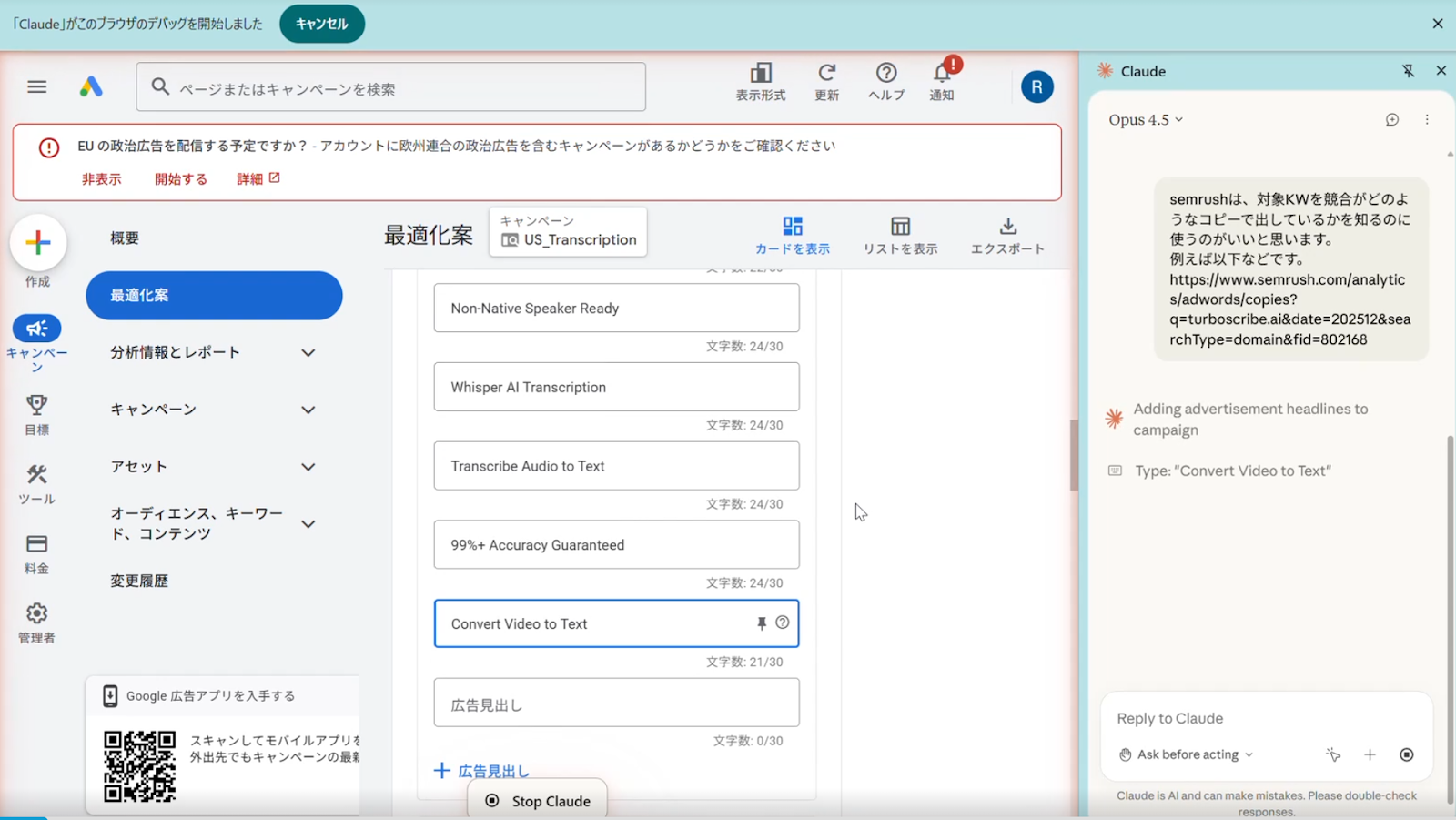Click the search pages or campaigns field
Viewport: 1456px width, 820px height.
[391, 88]
